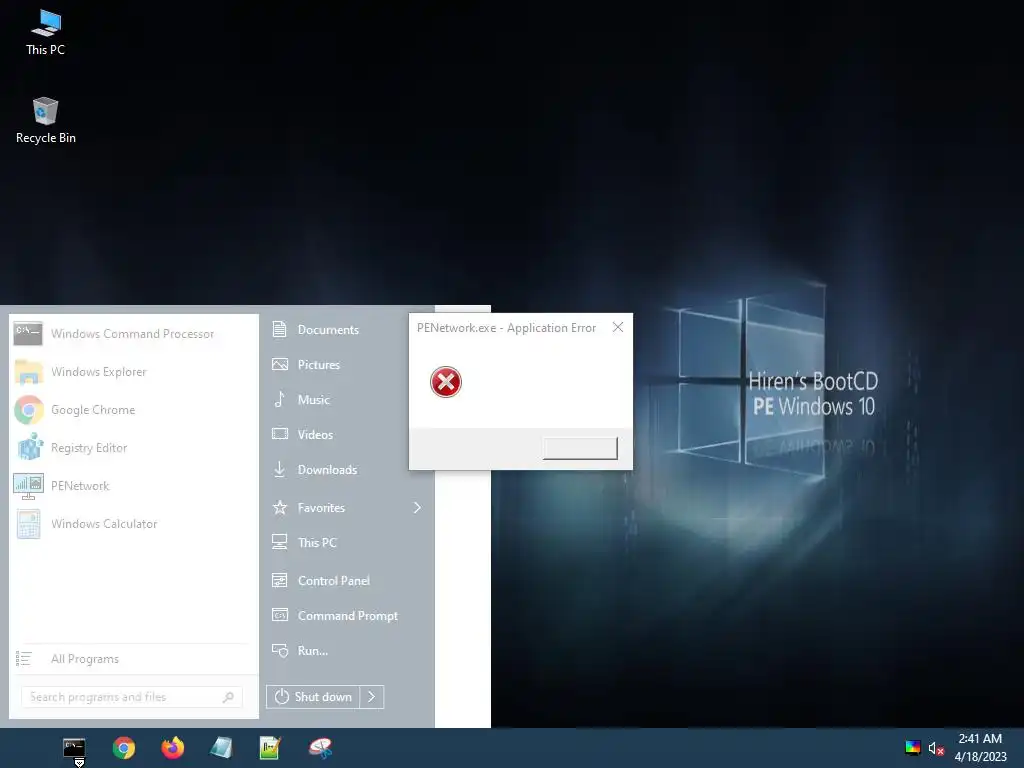
Task: Open Windows Explorer in the Start menu
Action: 133,372
